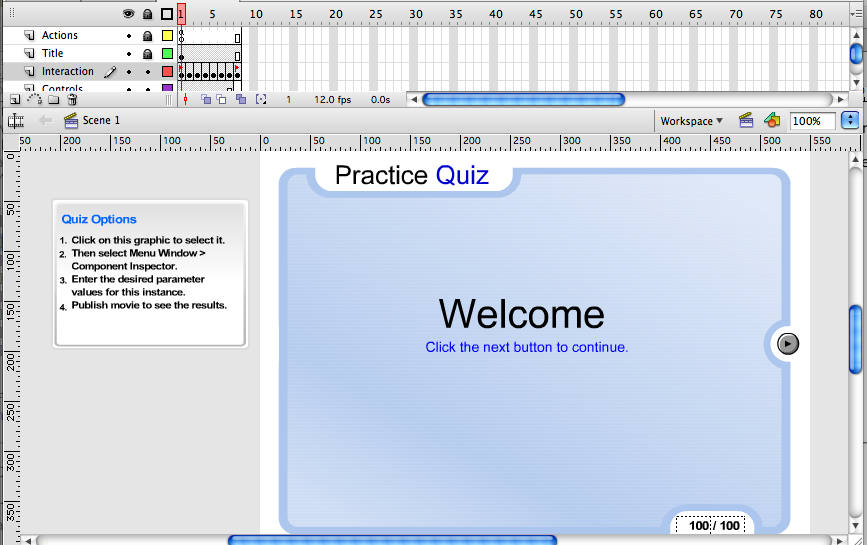Enable the Onion Skin button
867x545 pixels.
coord(206,99)
